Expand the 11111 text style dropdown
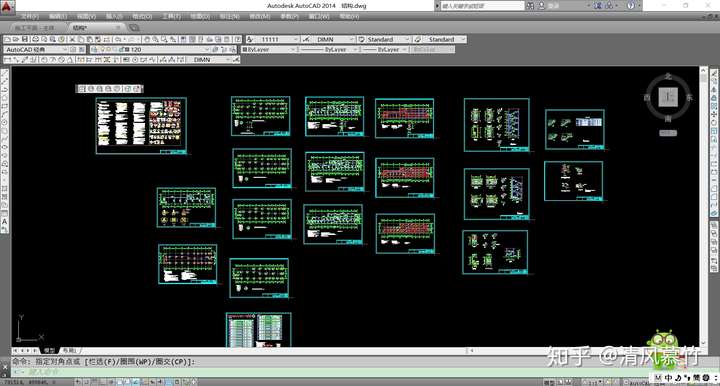720x386 pixels. tap(296, 39)
